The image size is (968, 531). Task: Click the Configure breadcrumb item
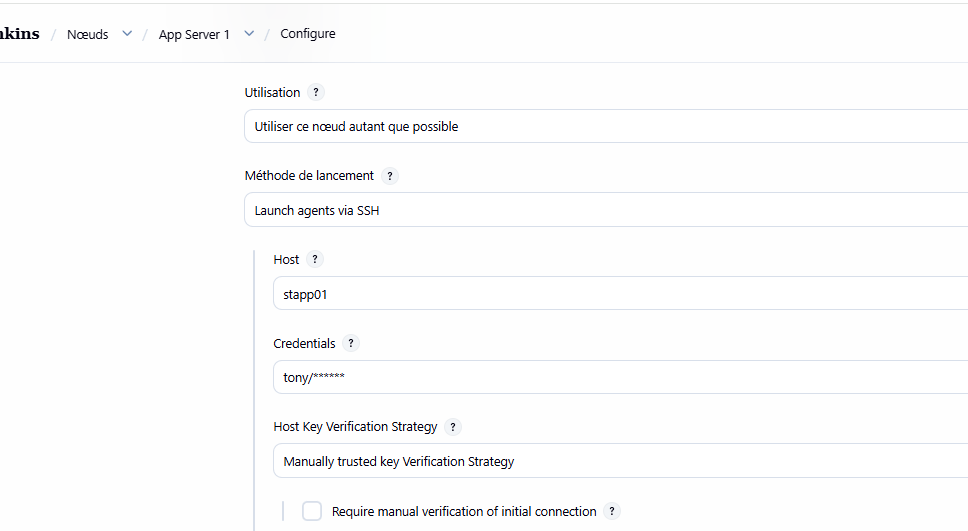[308, 34]
